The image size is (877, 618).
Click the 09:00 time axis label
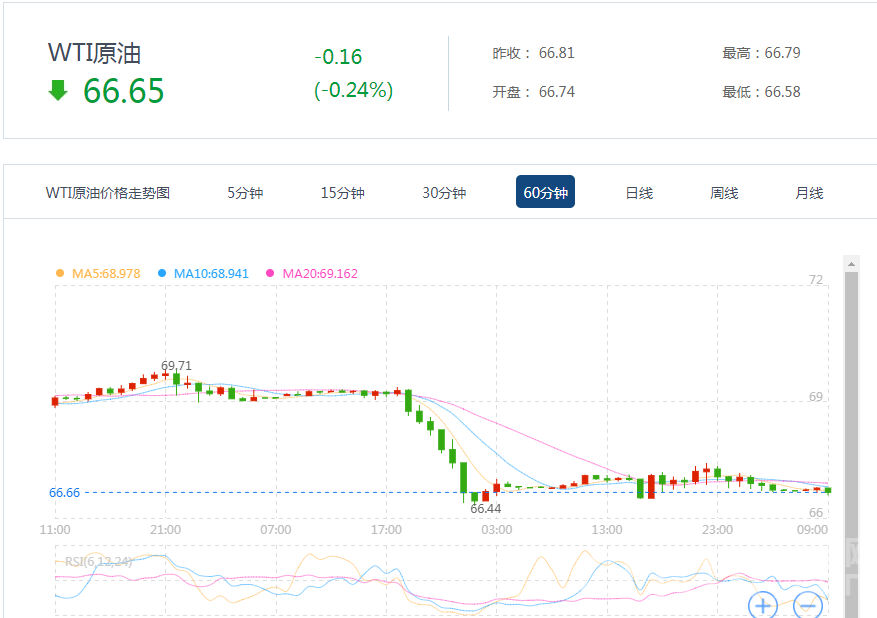pyautogui.click(x=812, y=530)
